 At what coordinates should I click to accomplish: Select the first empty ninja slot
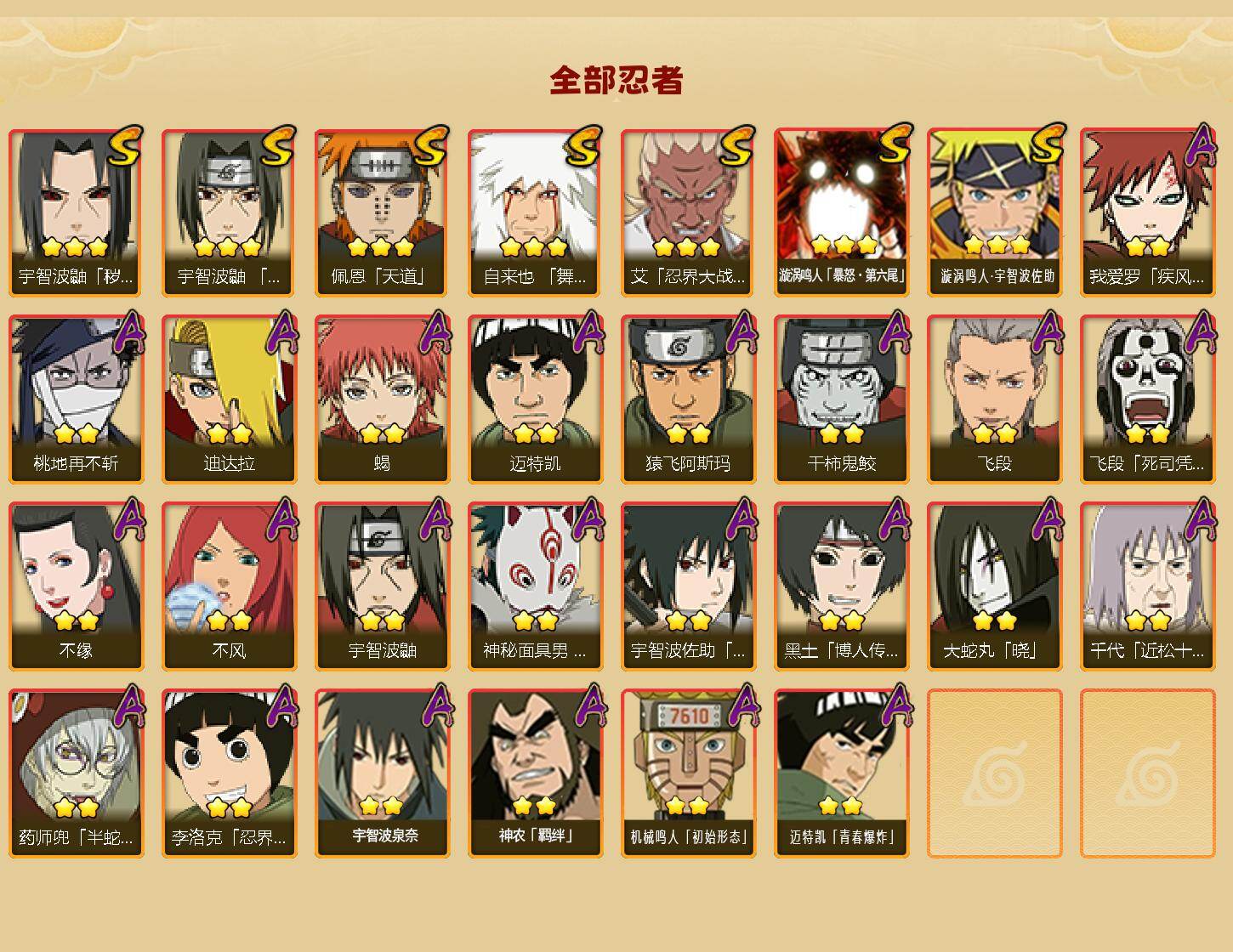pyautogui.click(x=994, y=773)
